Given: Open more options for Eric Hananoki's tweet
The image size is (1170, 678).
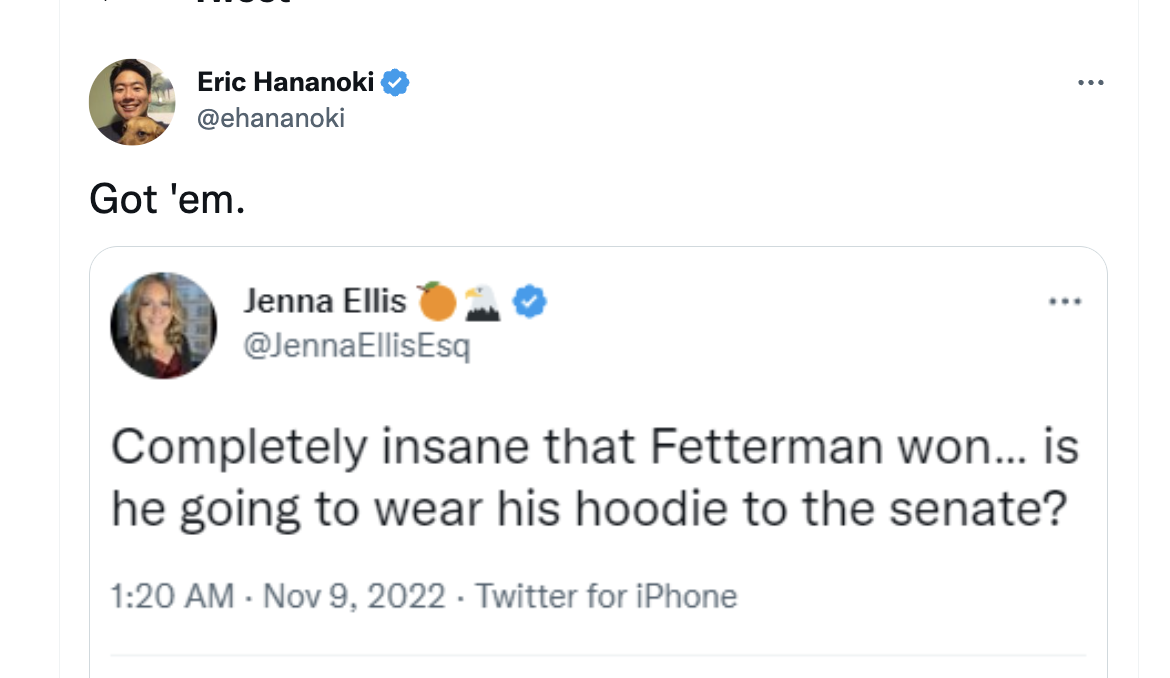Looking at the screenshot, I should point(1090,83).
